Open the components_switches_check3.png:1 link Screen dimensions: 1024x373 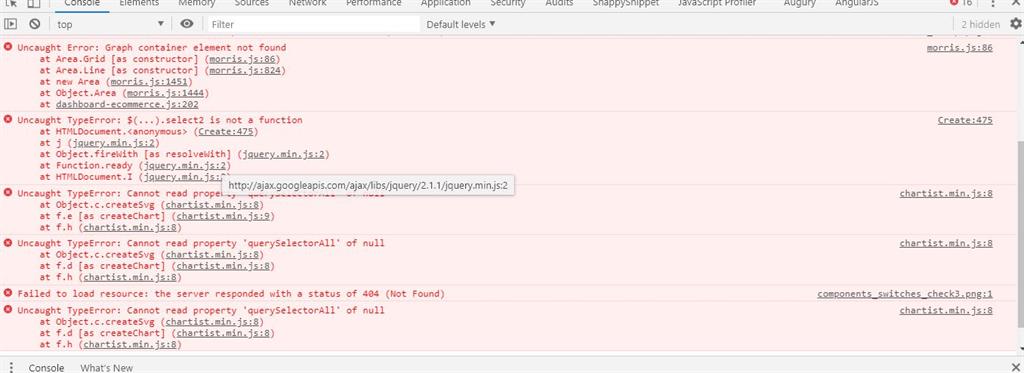[905, 294]
